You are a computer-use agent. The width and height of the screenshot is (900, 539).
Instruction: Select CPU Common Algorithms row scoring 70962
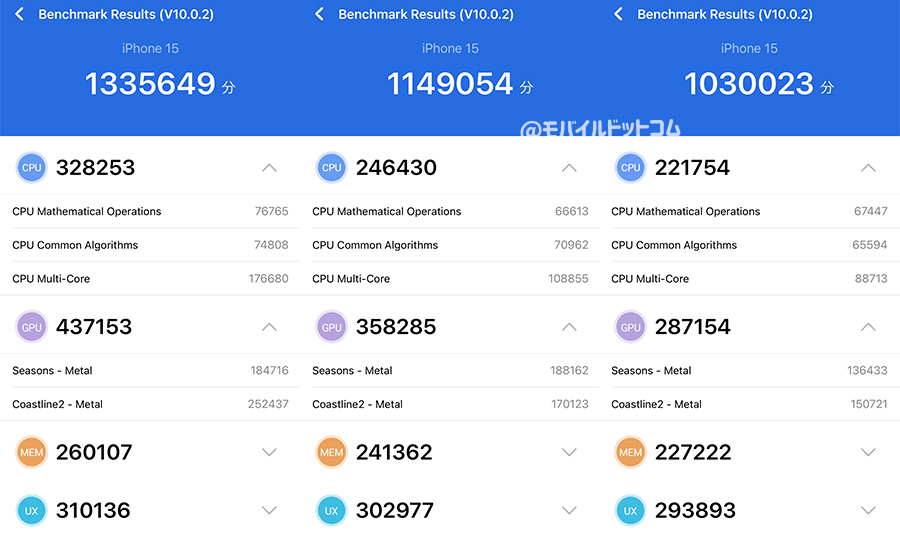450,245
